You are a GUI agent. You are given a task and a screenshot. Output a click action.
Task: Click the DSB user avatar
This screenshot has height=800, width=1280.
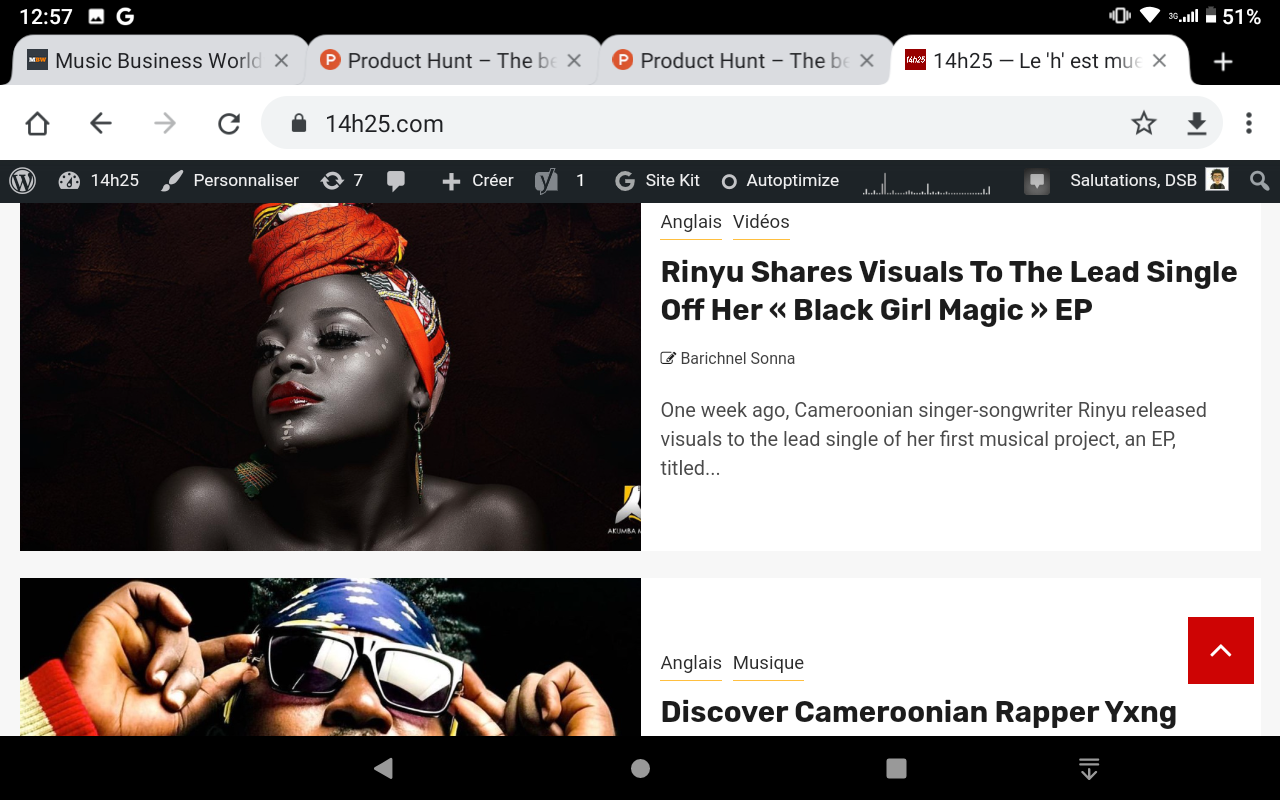[1217, 180]
